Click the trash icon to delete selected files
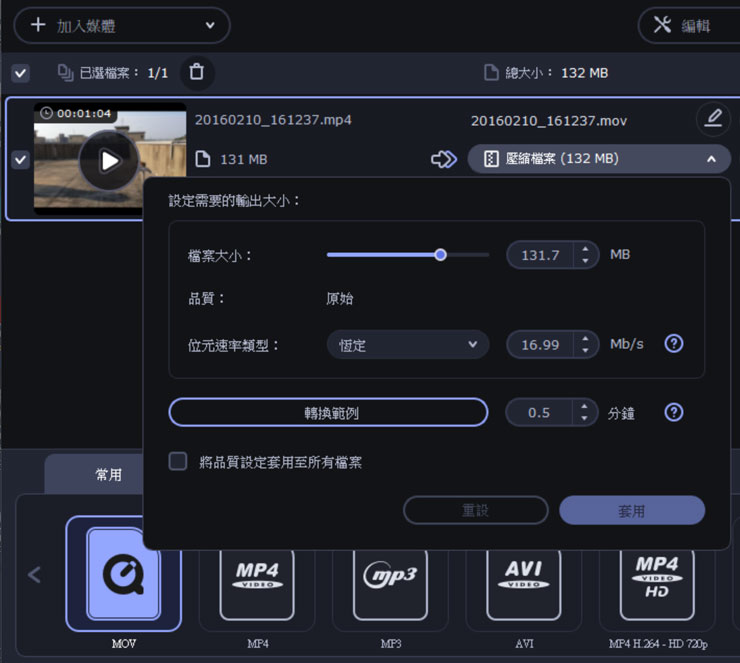 tap(197, 72)
